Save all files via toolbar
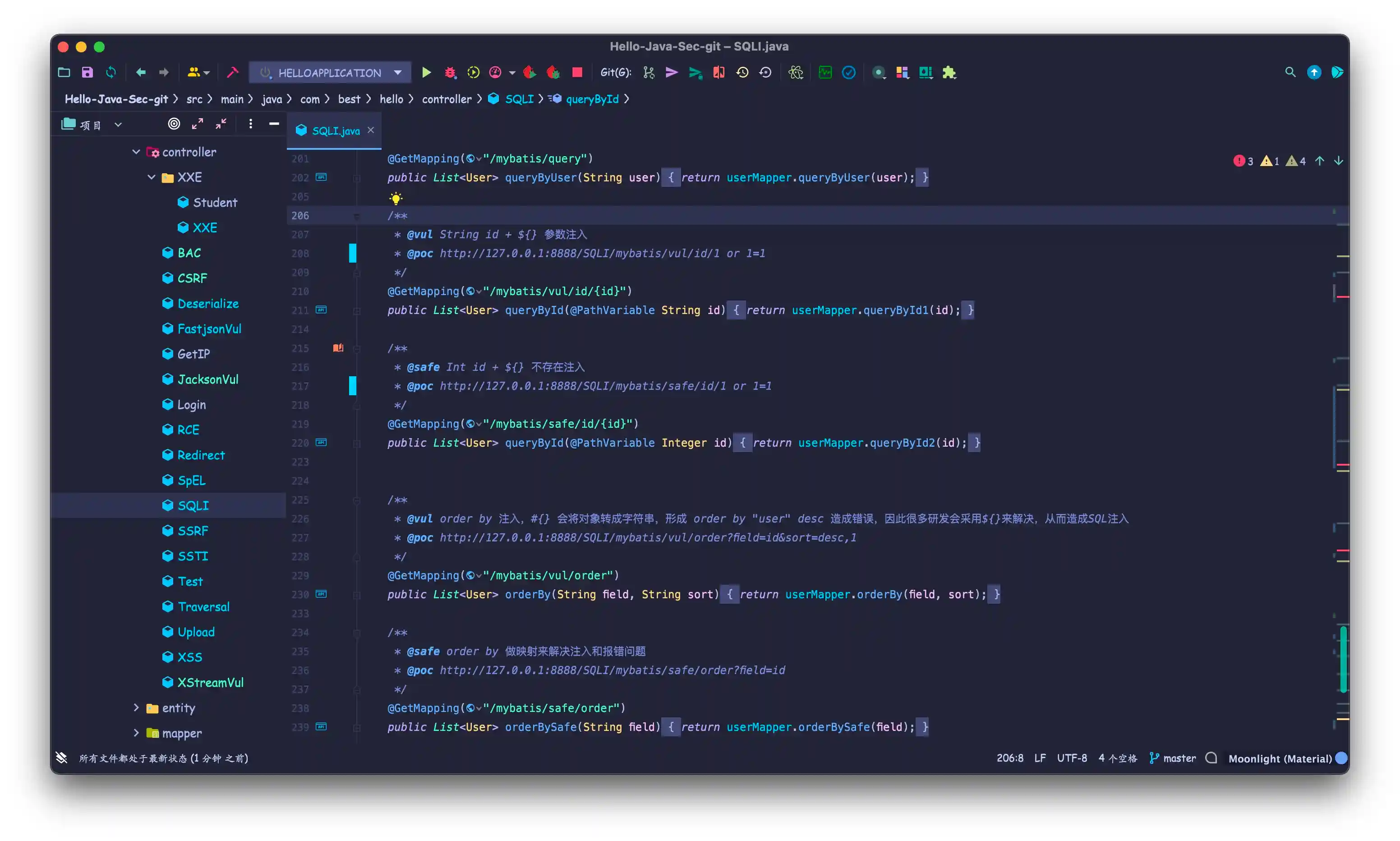 (87, 72)
